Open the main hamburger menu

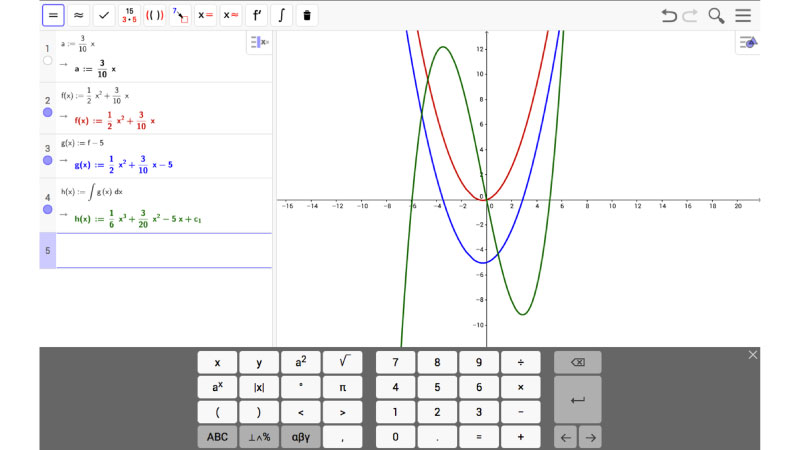[x=743, y=16]
